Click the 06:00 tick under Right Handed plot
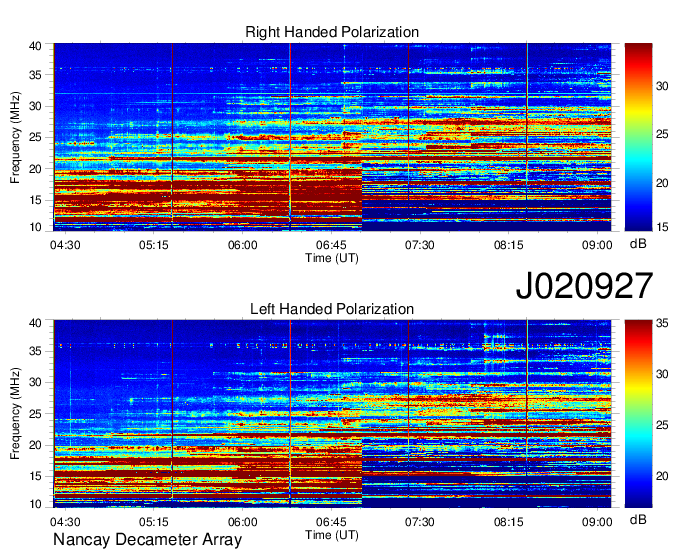 (x=242, y=245)
